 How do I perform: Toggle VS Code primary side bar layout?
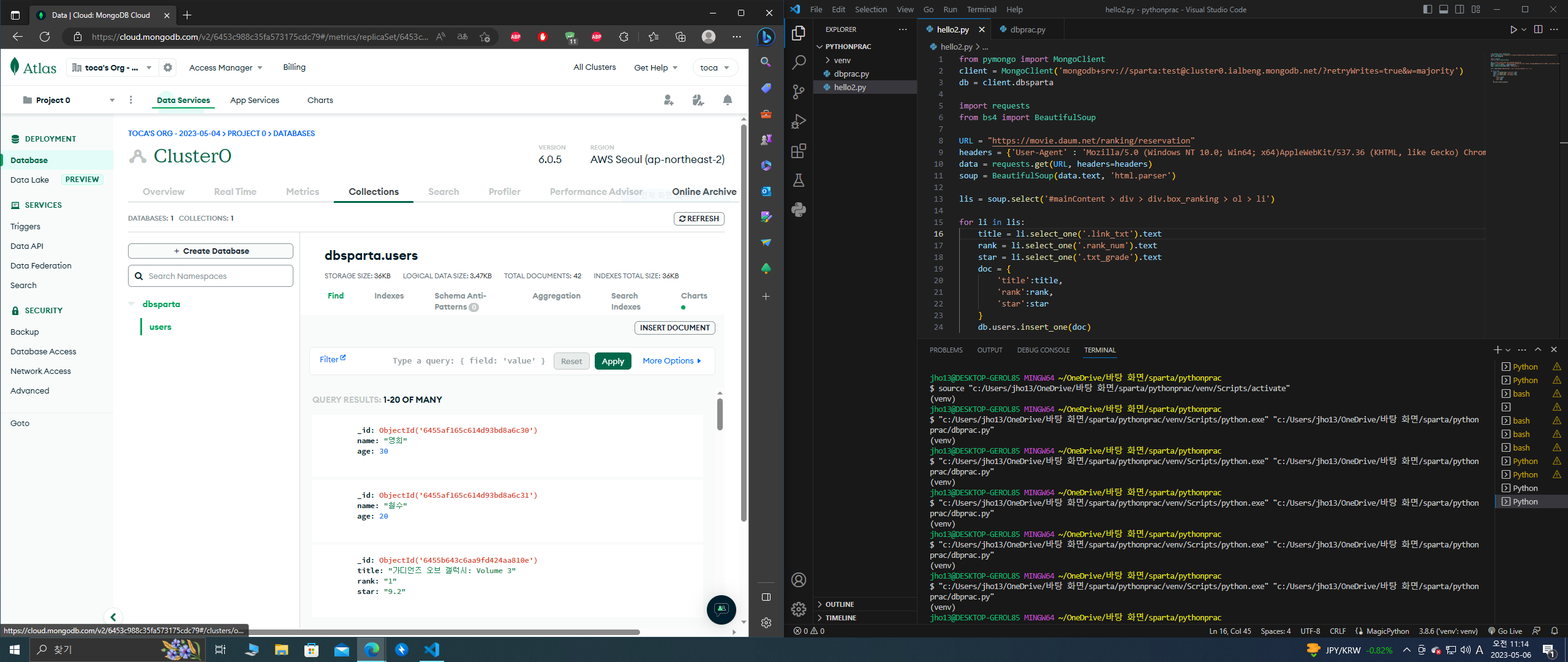point(1428,9)
